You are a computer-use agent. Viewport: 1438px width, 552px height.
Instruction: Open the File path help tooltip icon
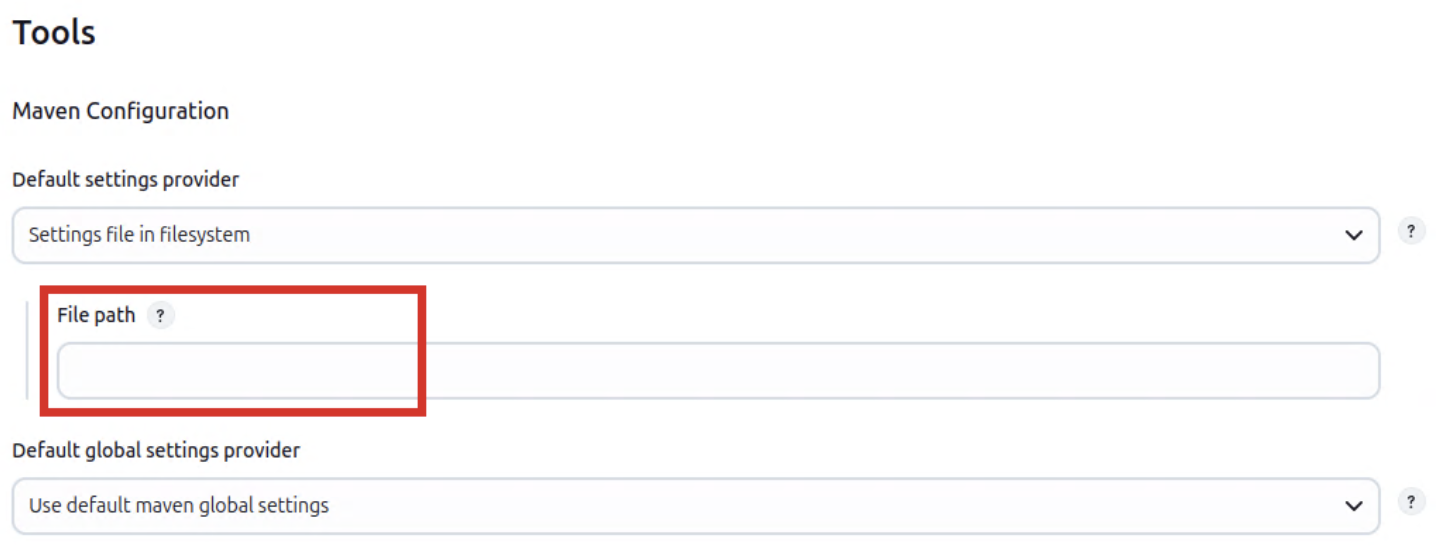tap(160, 316)
